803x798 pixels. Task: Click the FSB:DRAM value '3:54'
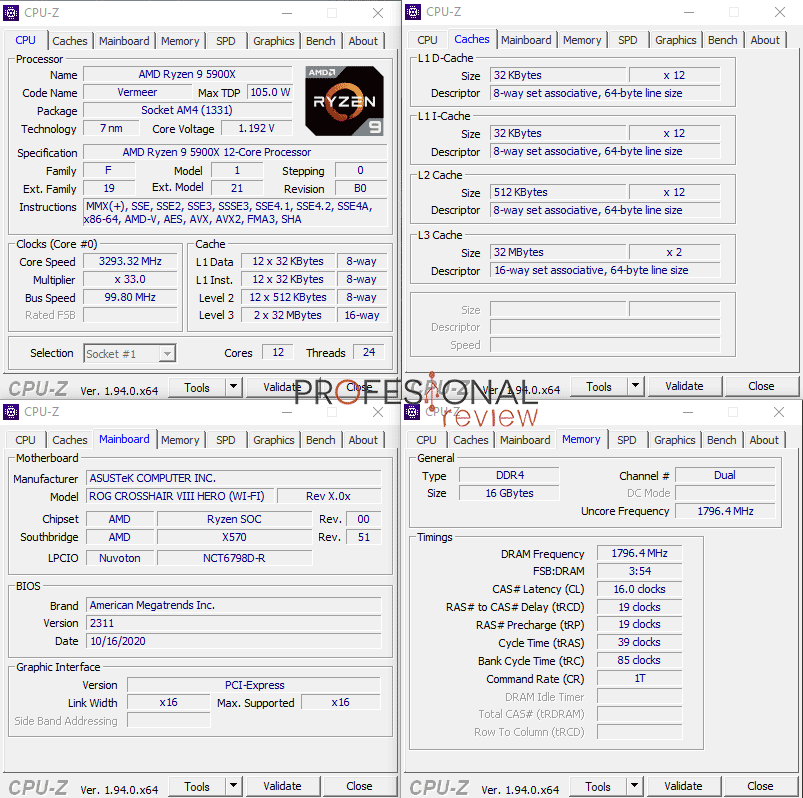click(640, 571)
